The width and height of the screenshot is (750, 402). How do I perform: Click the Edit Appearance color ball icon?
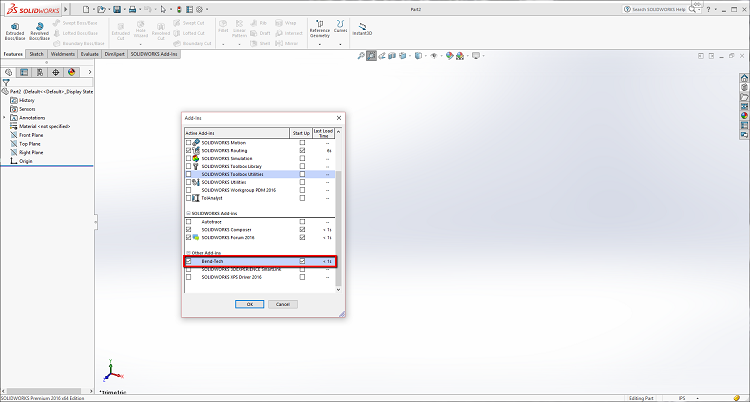point(449,56)
